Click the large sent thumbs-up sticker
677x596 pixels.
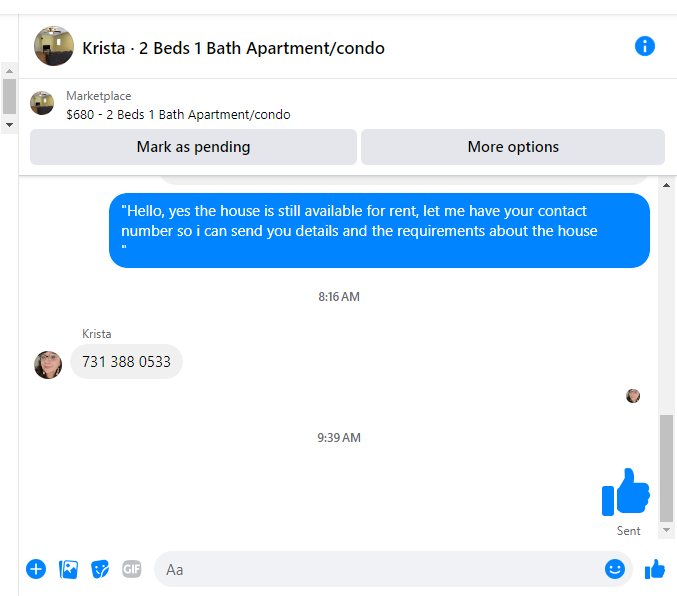(x=626, y=492)
